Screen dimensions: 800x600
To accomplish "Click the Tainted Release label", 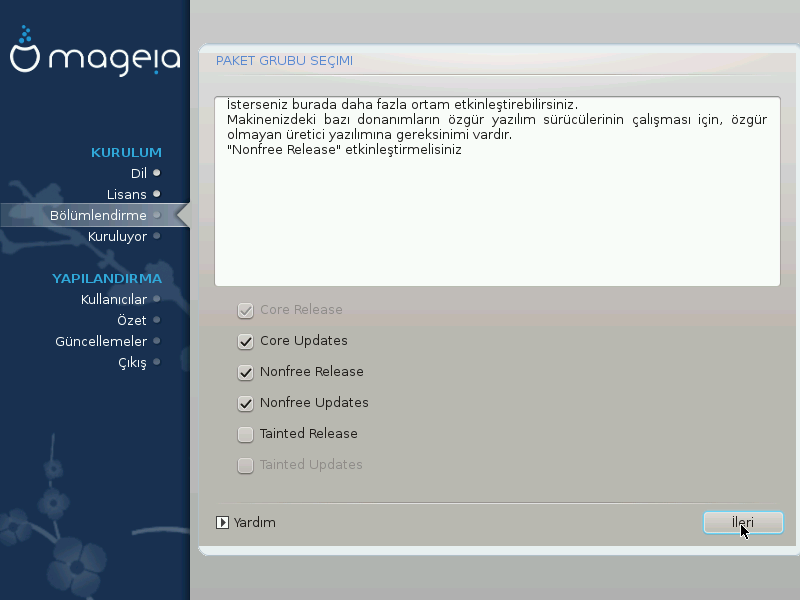I will pyautogui.click(x=309, y=434).
